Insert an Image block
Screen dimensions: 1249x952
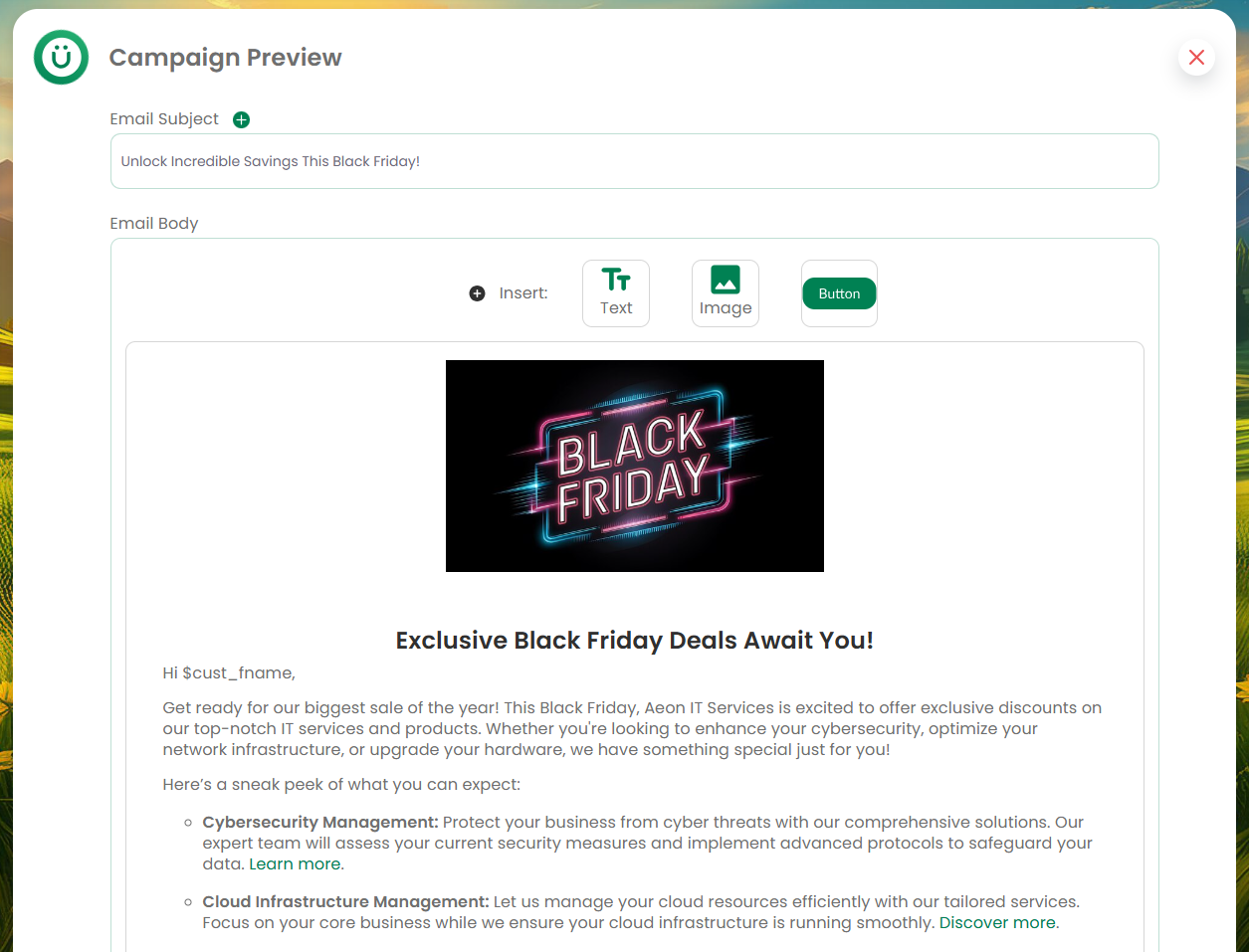pos(726,293)
